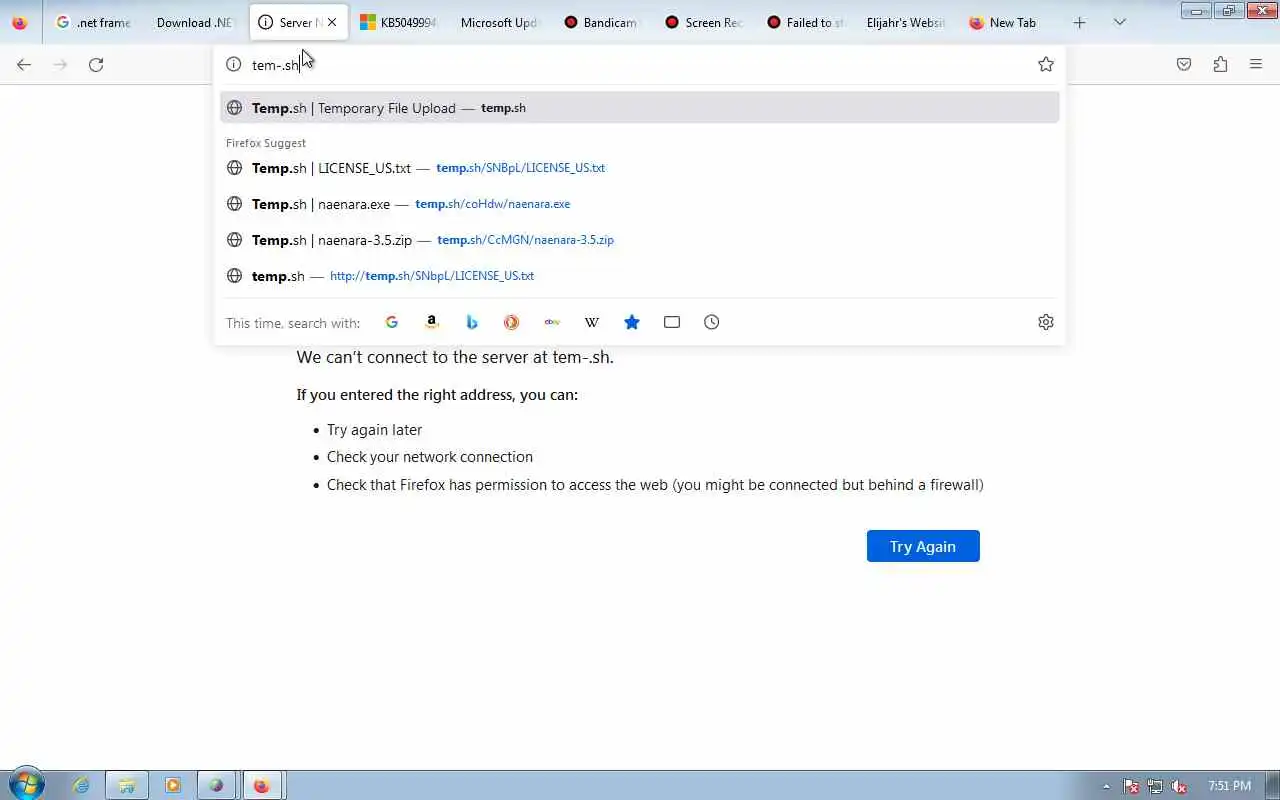
Task: Go back to the previous page
Action: (24, 64)
